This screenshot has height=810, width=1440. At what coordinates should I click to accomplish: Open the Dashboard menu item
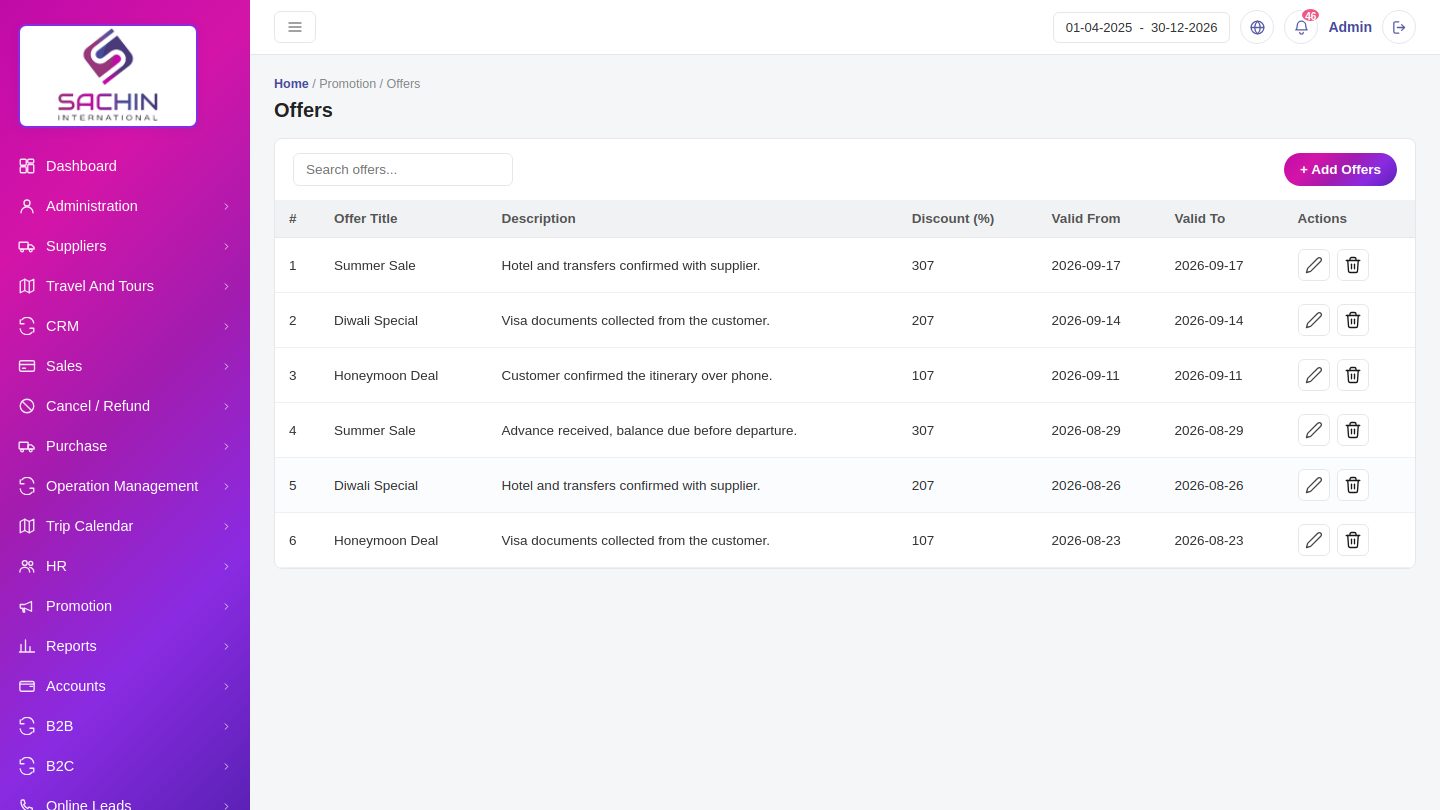coord(125,166)
